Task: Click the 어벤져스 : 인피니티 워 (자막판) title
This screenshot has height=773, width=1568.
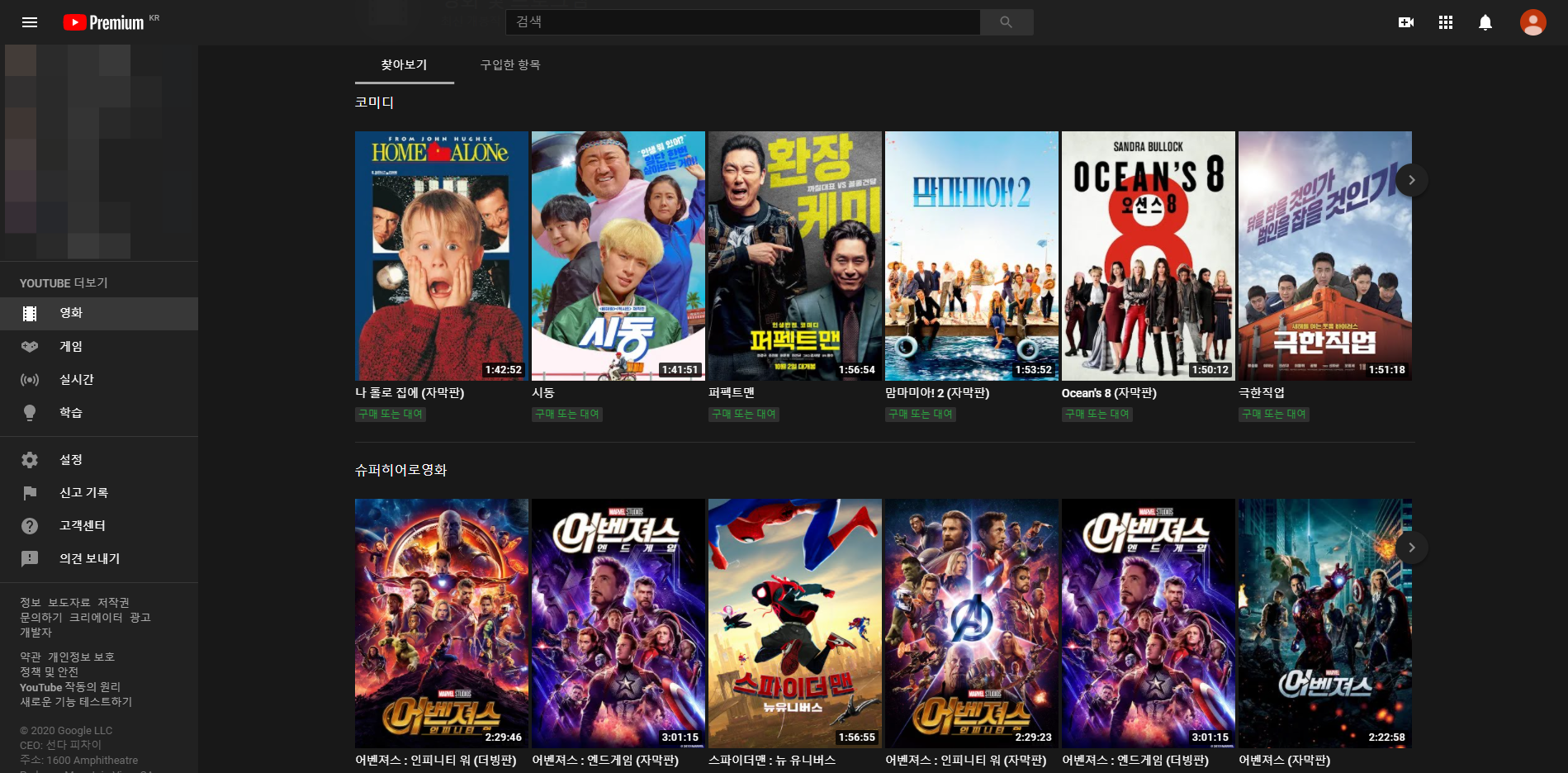Action: pyautogui.click(x=966, y=760)
